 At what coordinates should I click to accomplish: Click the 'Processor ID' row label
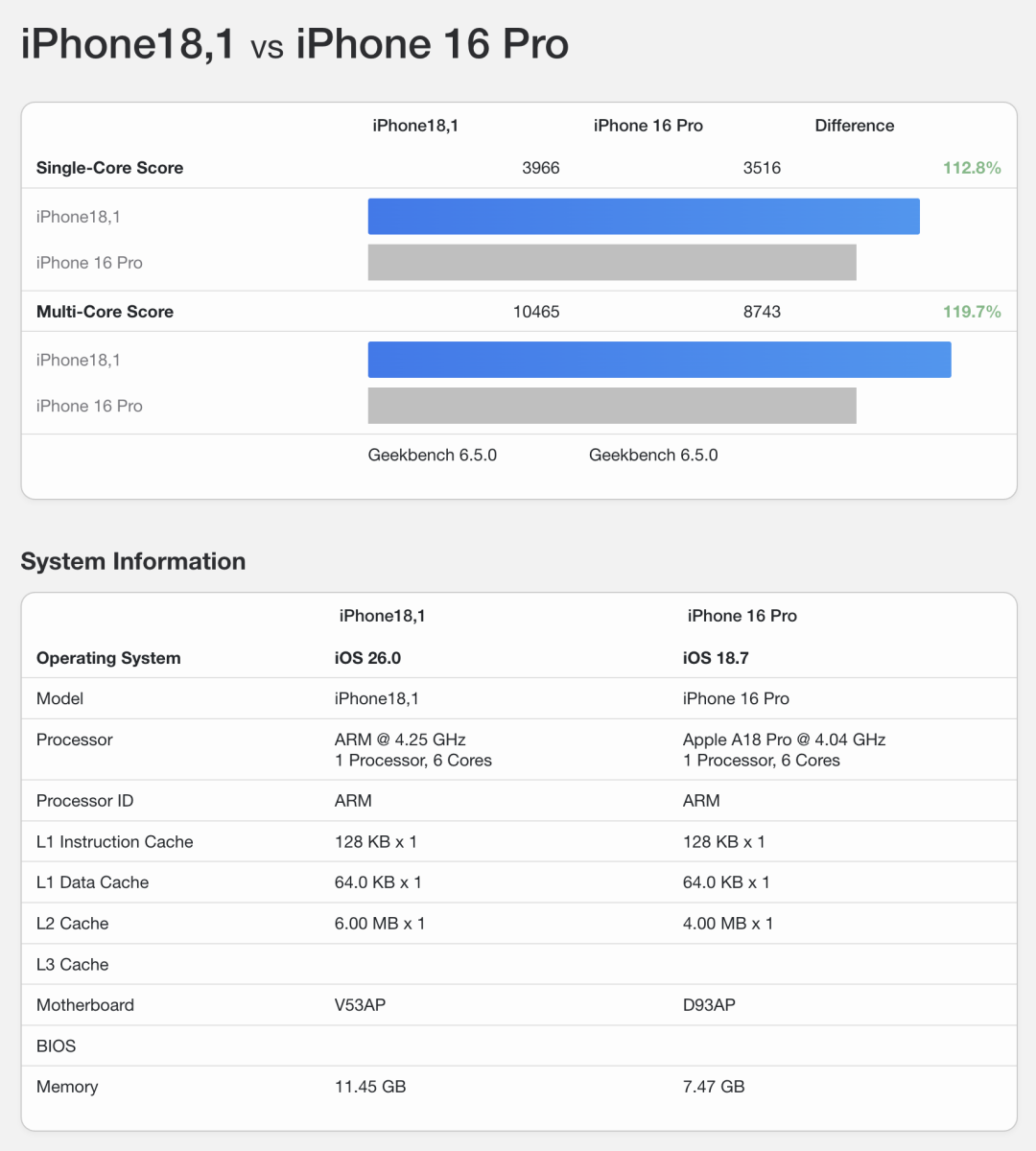(84, 801)
